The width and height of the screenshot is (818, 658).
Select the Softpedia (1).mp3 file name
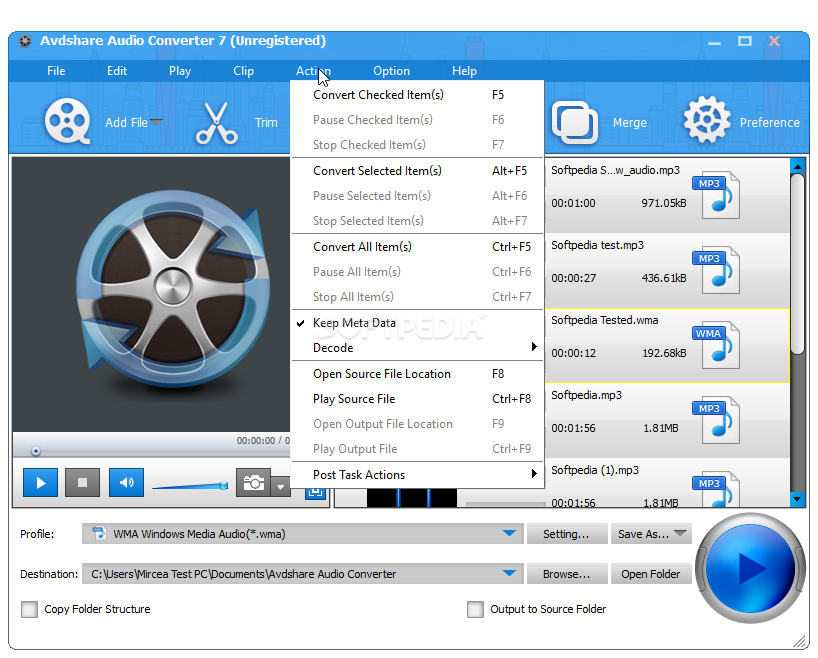click(595, 471)
